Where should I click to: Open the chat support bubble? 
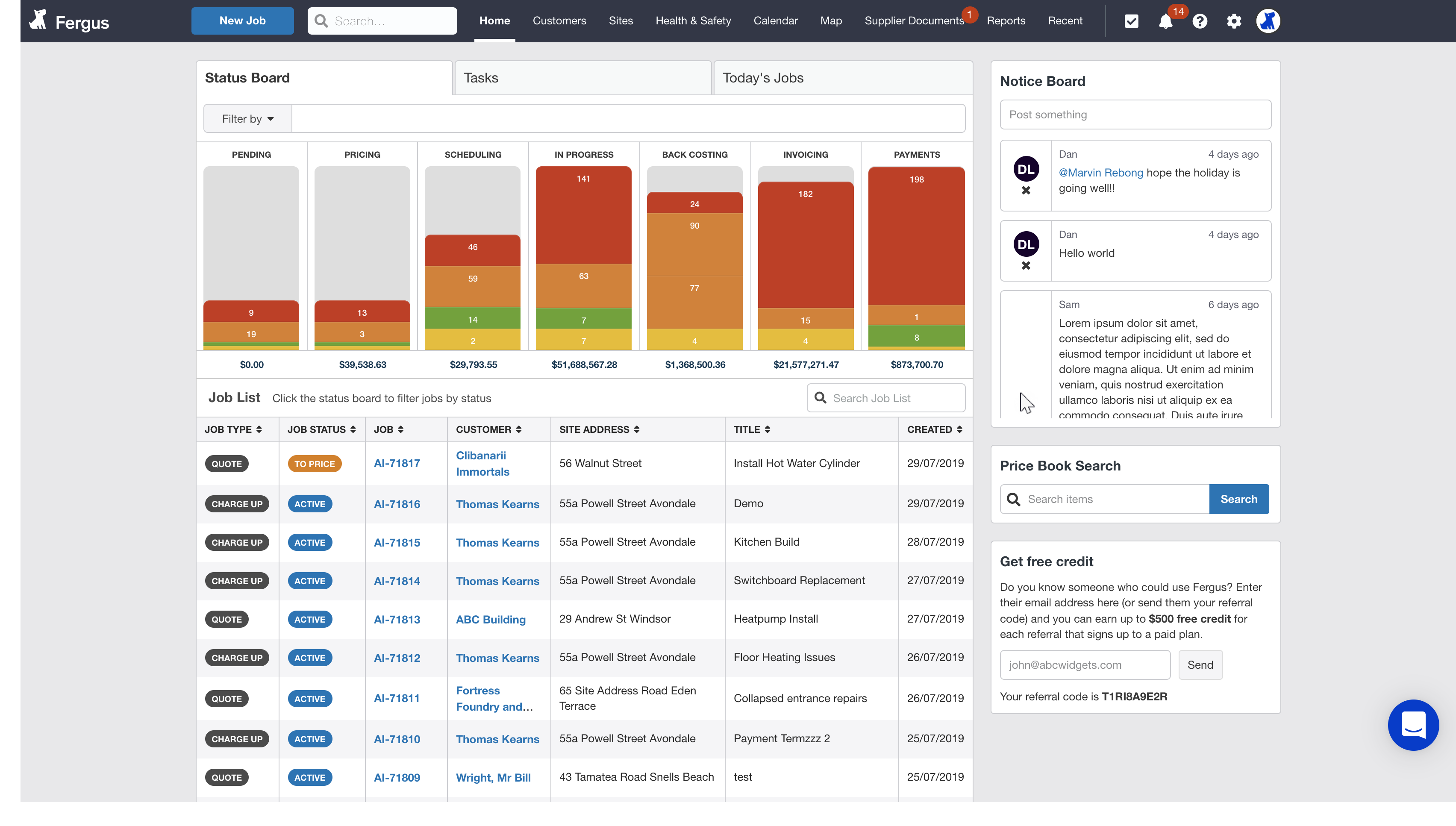click(1413, 724)
